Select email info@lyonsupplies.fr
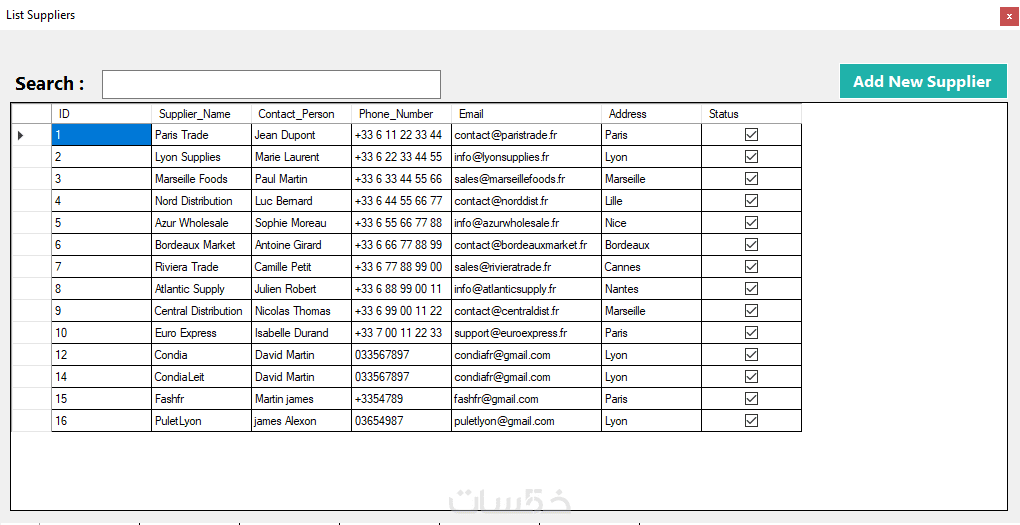The height and width of the screenshot is (525, 1020). coord(526,157)
